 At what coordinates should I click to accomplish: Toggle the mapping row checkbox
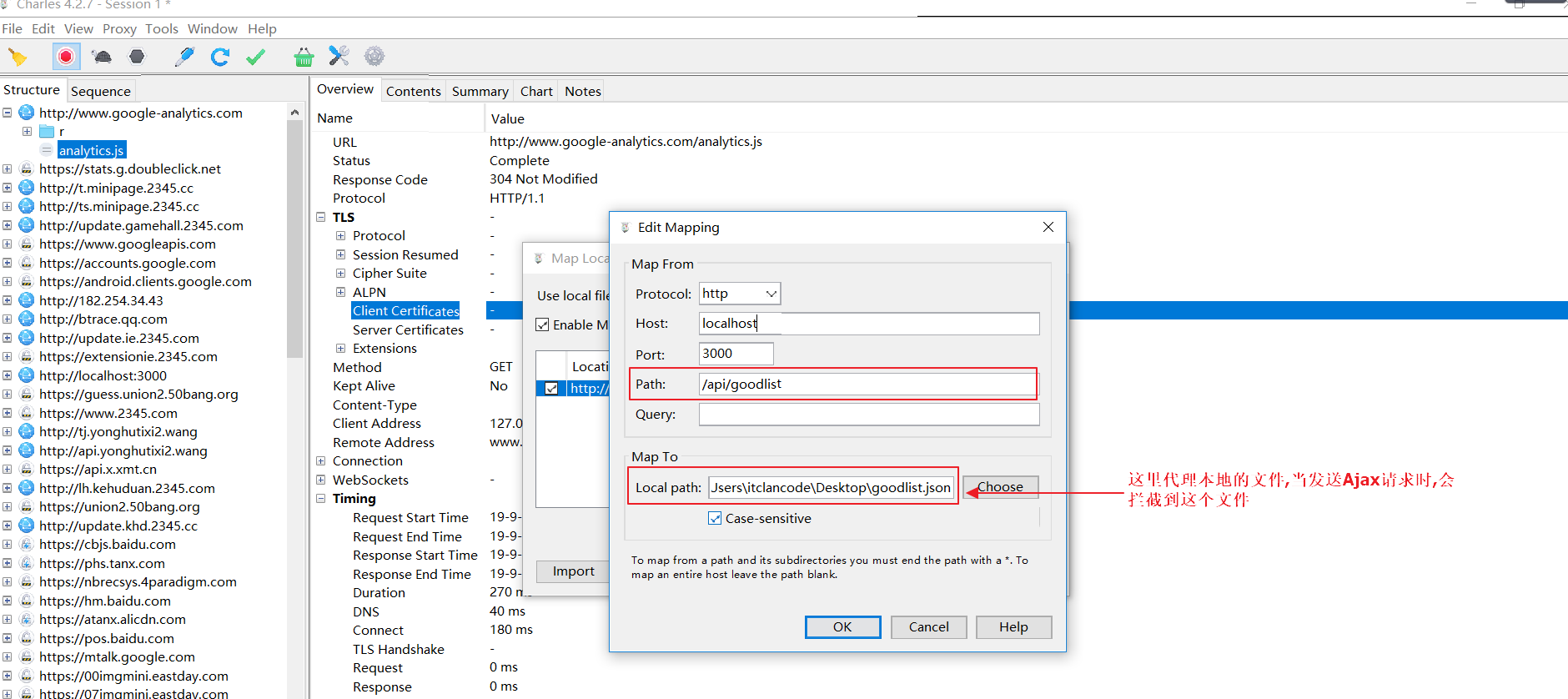coord(551,388)
